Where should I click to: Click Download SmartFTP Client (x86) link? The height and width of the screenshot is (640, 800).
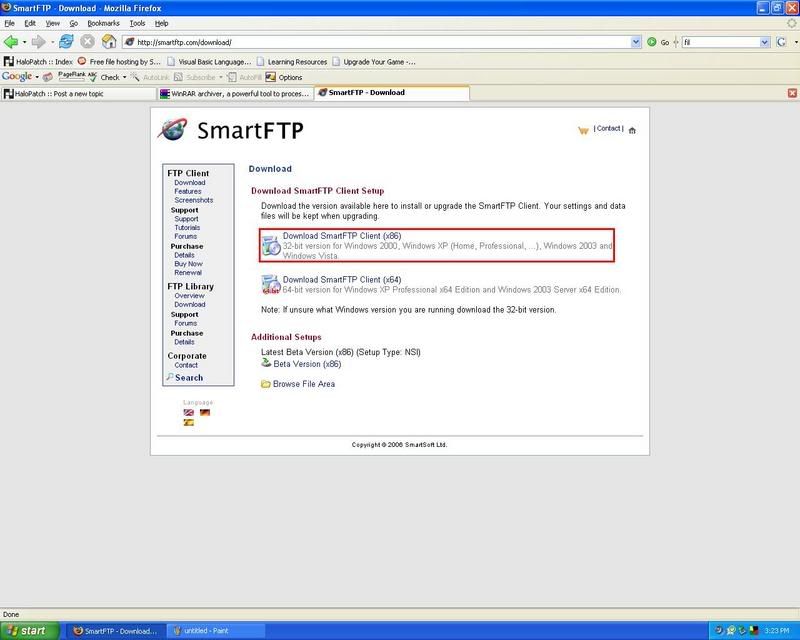pyautogui.click(x=342, y=236)
